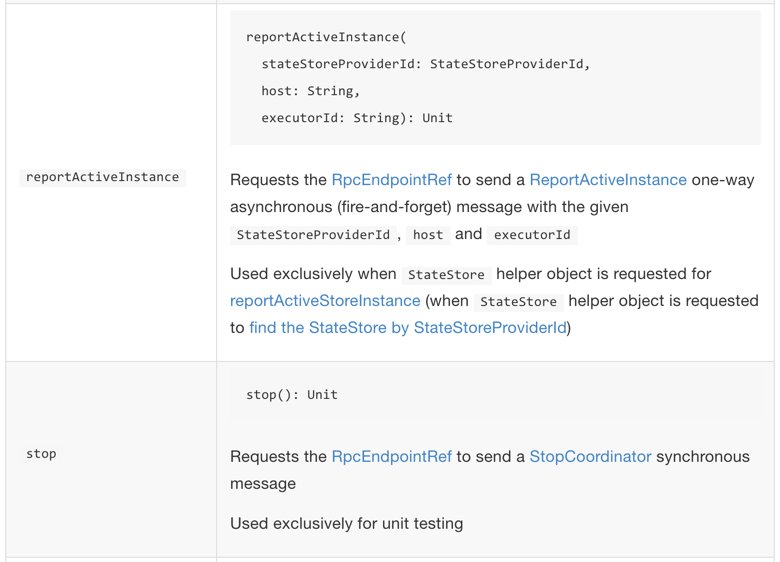Click the 'host: String,' code line

tap(310, 91)
